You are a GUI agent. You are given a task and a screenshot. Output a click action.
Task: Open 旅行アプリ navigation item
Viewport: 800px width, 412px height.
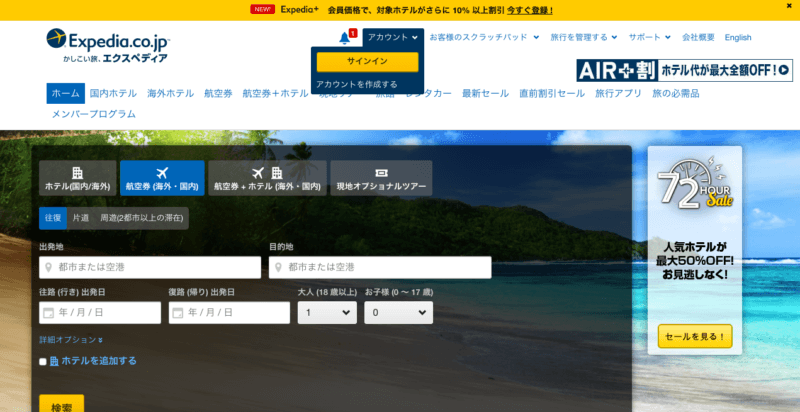(618, 93)
